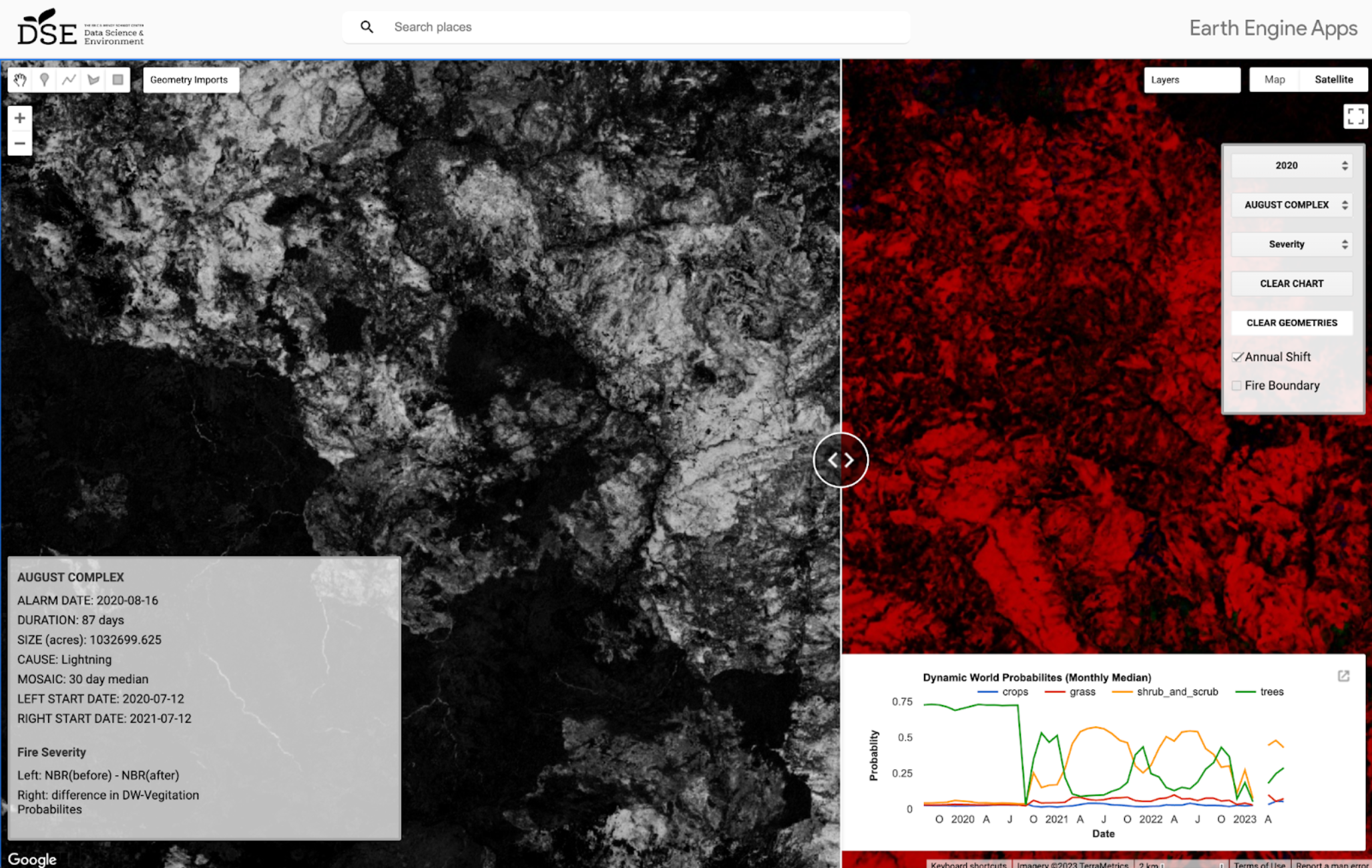Click Earth Engine Apps title
The image size is (1372, 868).
[1273, 28]
